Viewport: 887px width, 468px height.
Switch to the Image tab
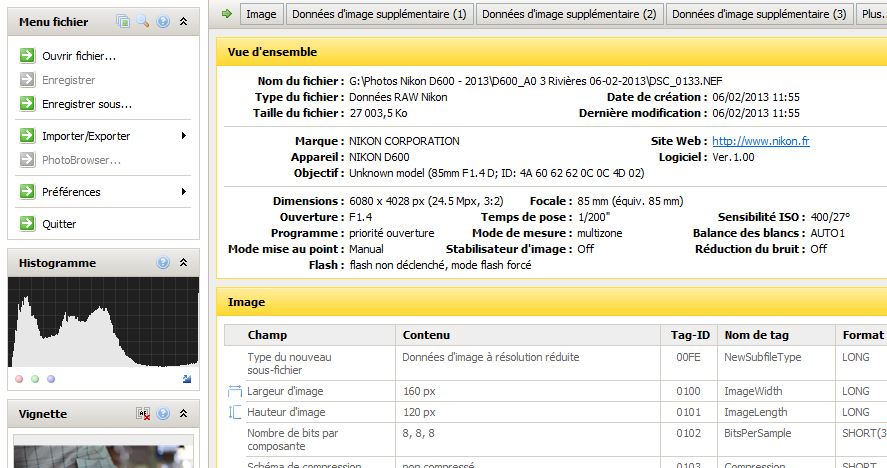coord(261,14)
